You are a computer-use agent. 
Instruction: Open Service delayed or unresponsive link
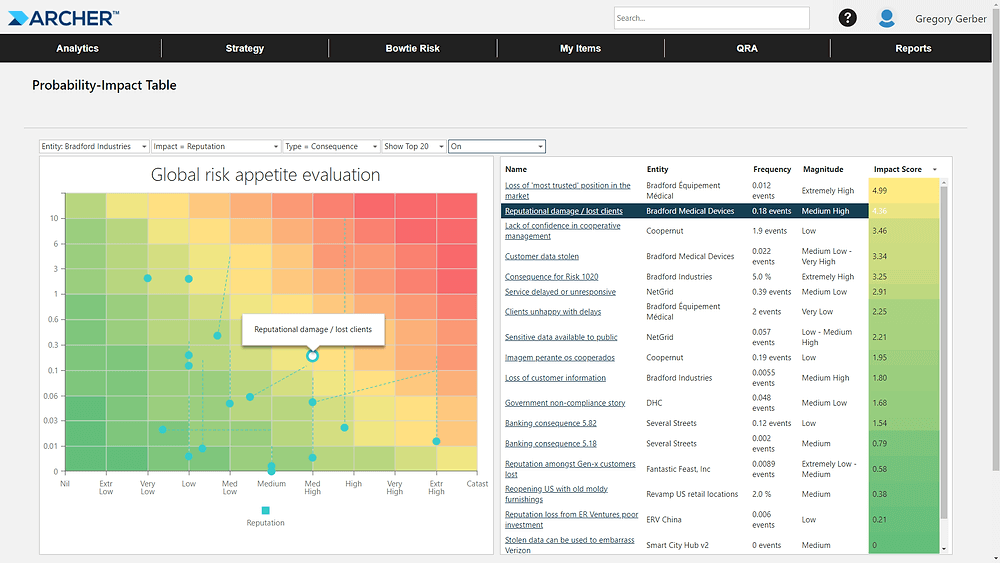pyautogui.click(x=560, y=292)
